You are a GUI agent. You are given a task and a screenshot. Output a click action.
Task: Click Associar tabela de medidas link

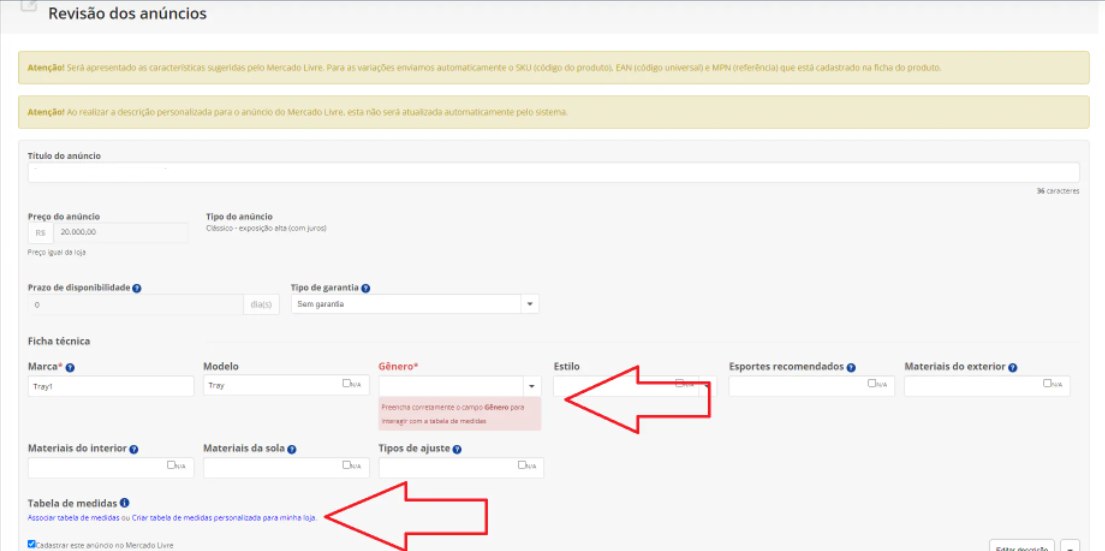click(73, 518)
